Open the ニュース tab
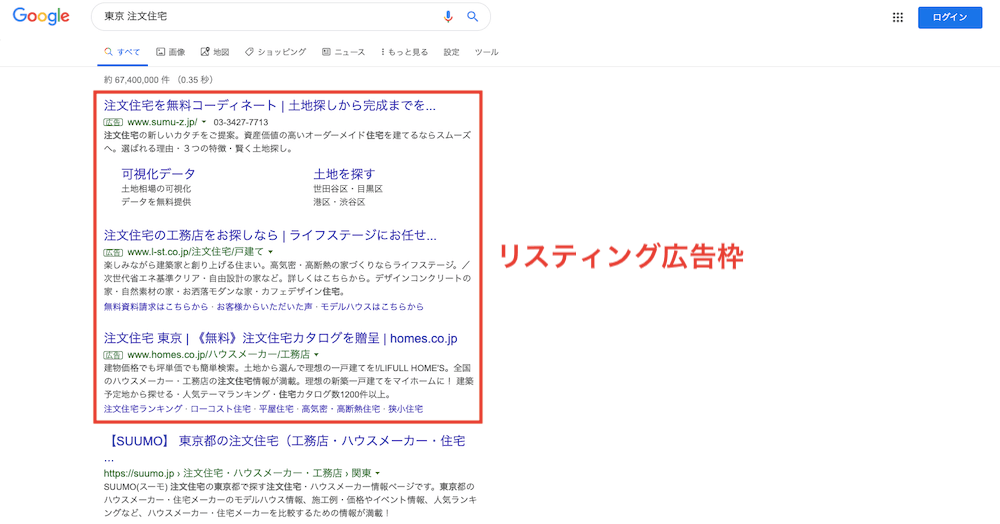 point(344,52)
